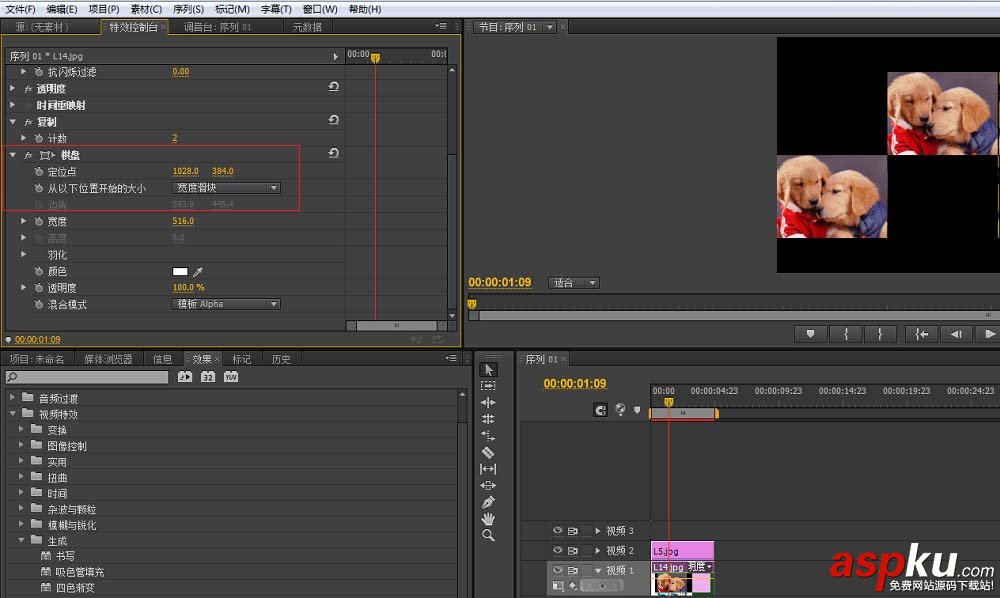Screen dimensions: 1000x598
Task: Click the 透明度 value 100.0 %
Action: 188,288
